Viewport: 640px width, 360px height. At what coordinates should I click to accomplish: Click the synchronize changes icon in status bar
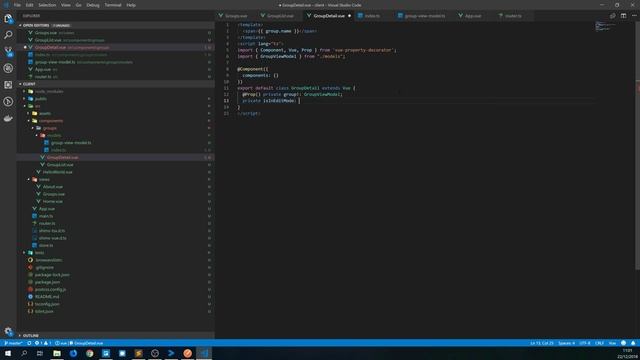click(29, 343)
